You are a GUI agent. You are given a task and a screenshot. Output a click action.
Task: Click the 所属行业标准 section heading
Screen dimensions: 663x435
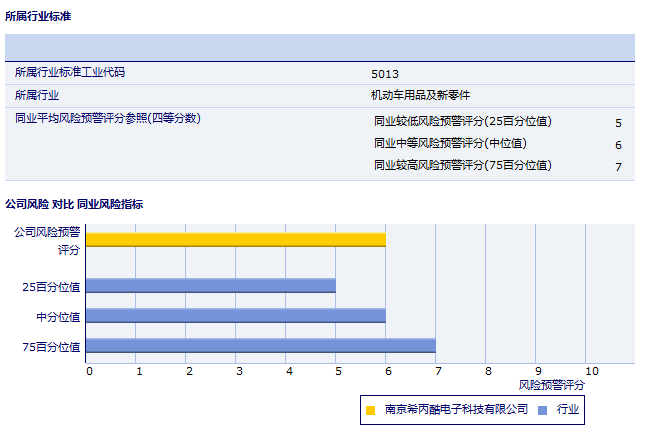pos(38,17)
